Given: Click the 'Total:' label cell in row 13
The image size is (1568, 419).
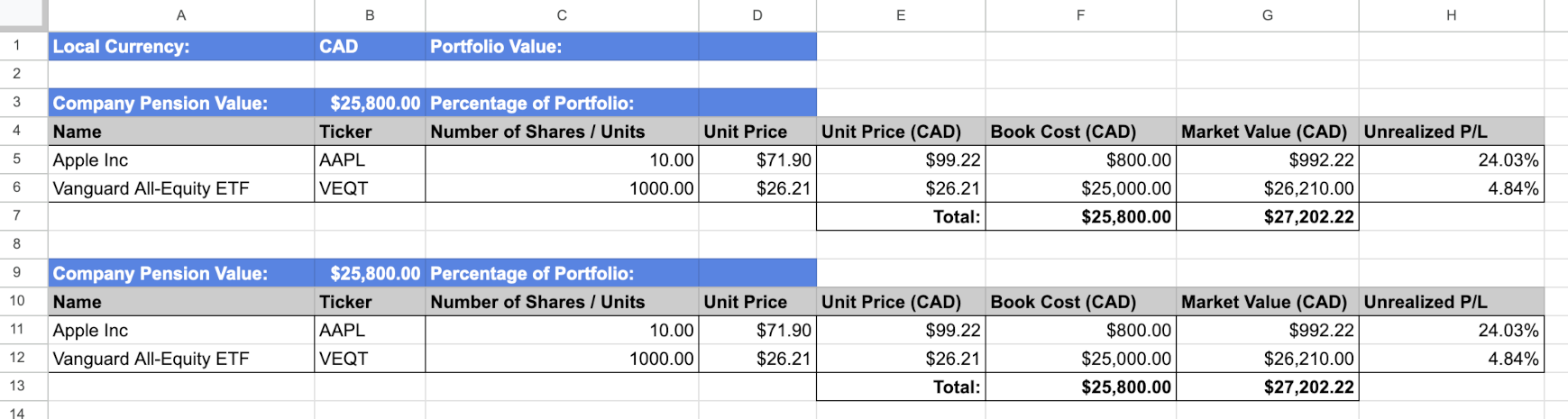Looking at the screenshot, I should click(x=900, y=387).
